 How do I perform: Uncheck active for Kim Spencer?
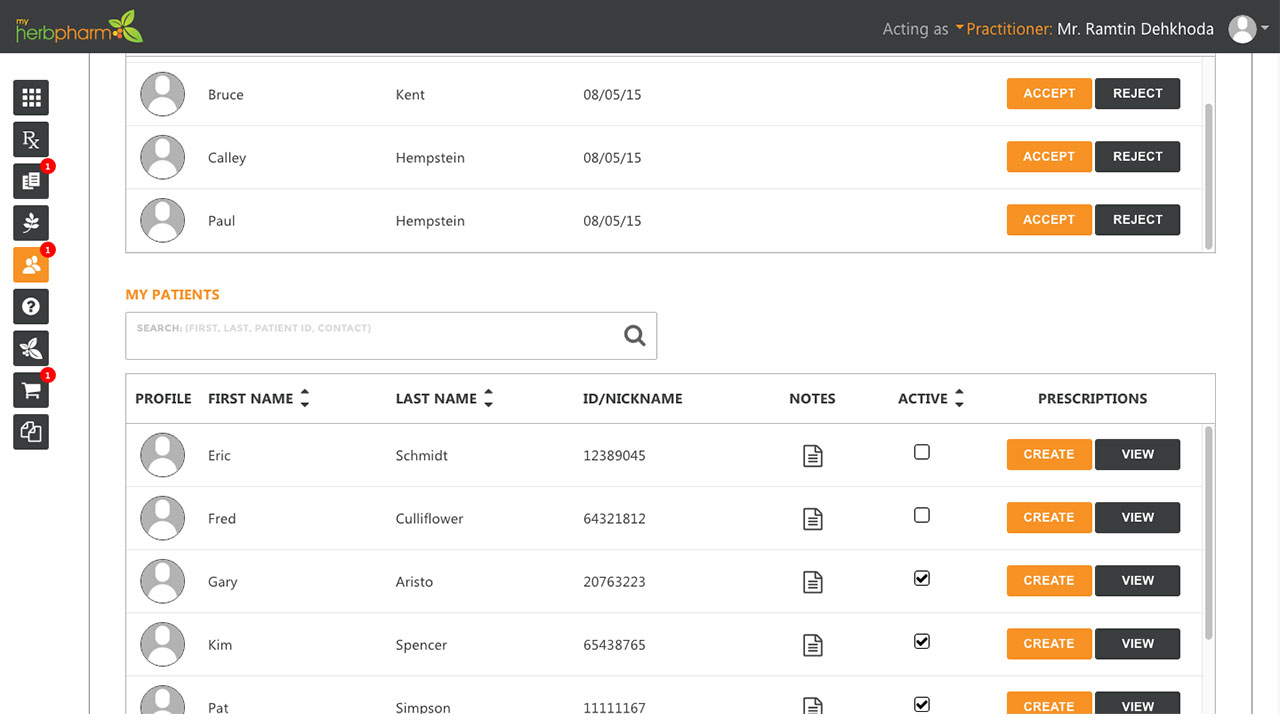922,641
